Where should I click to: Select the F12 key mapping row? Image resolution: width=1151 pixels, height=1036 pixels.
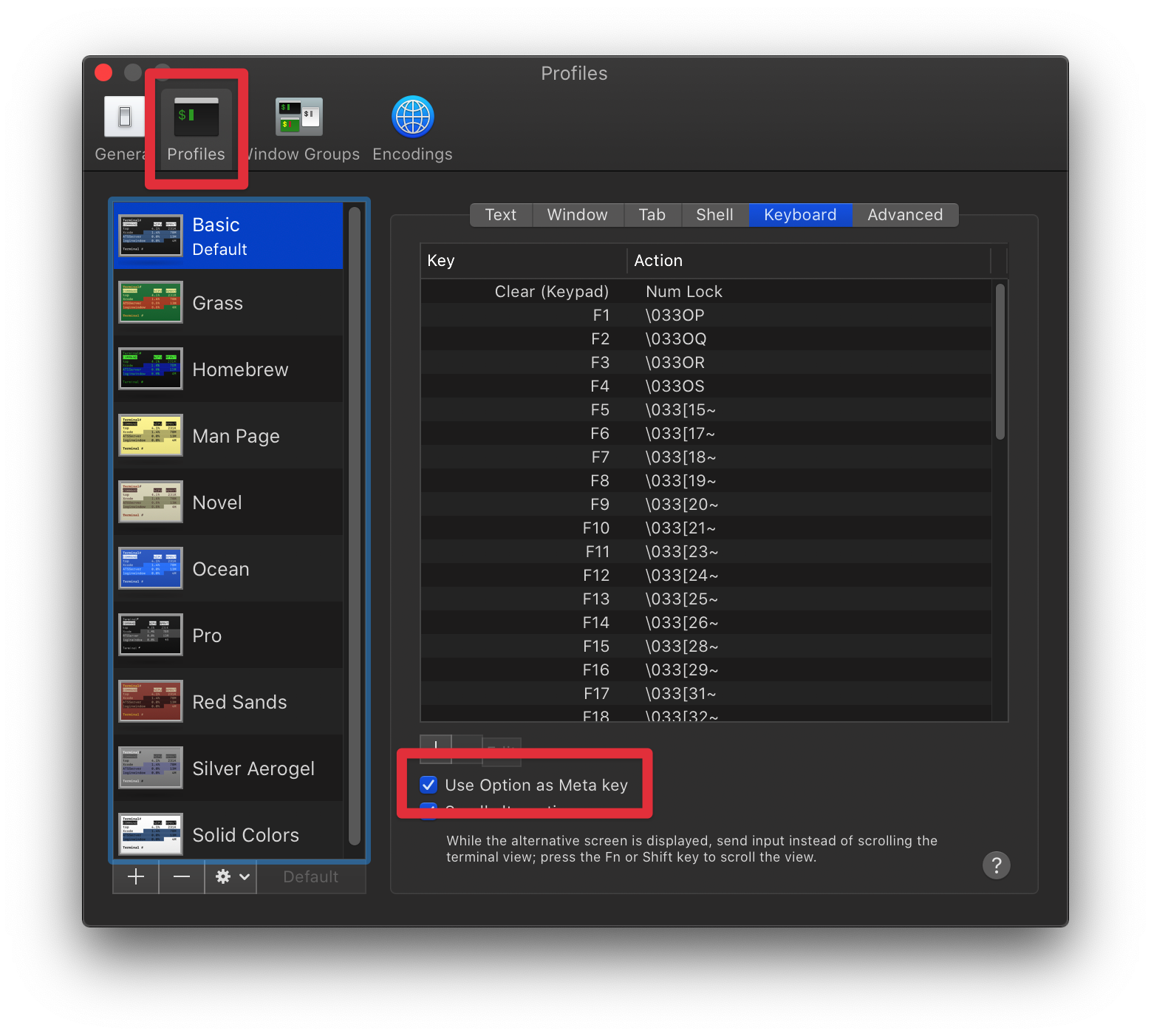click(x=706, y=576)
